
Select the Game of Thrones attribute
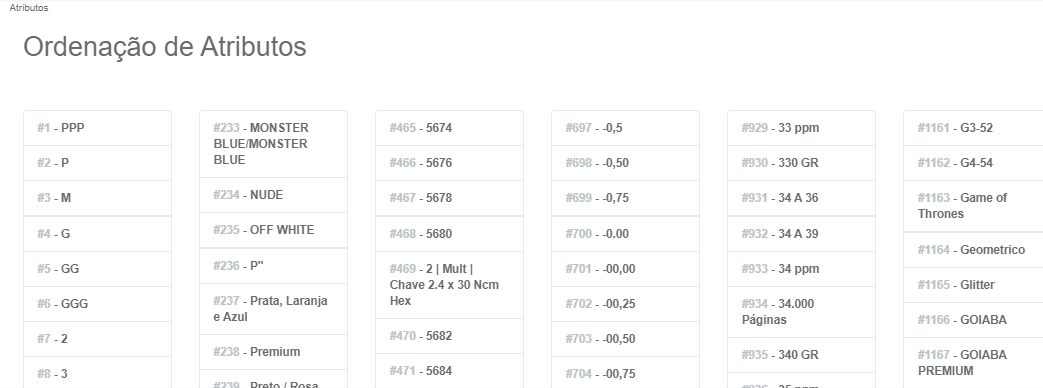(973, 206)
